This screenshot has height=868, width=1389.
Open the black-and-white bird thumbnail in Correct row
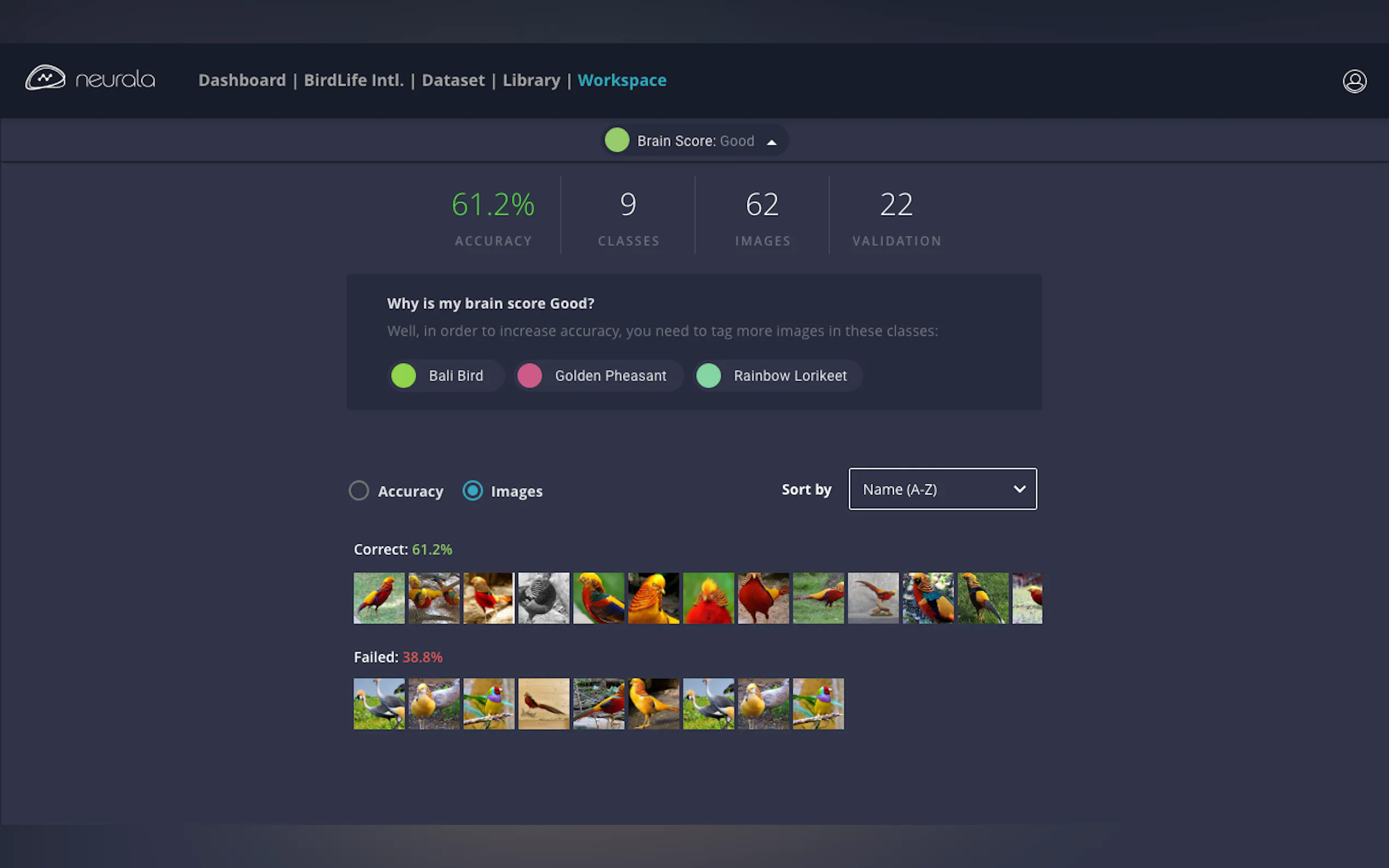543,597
